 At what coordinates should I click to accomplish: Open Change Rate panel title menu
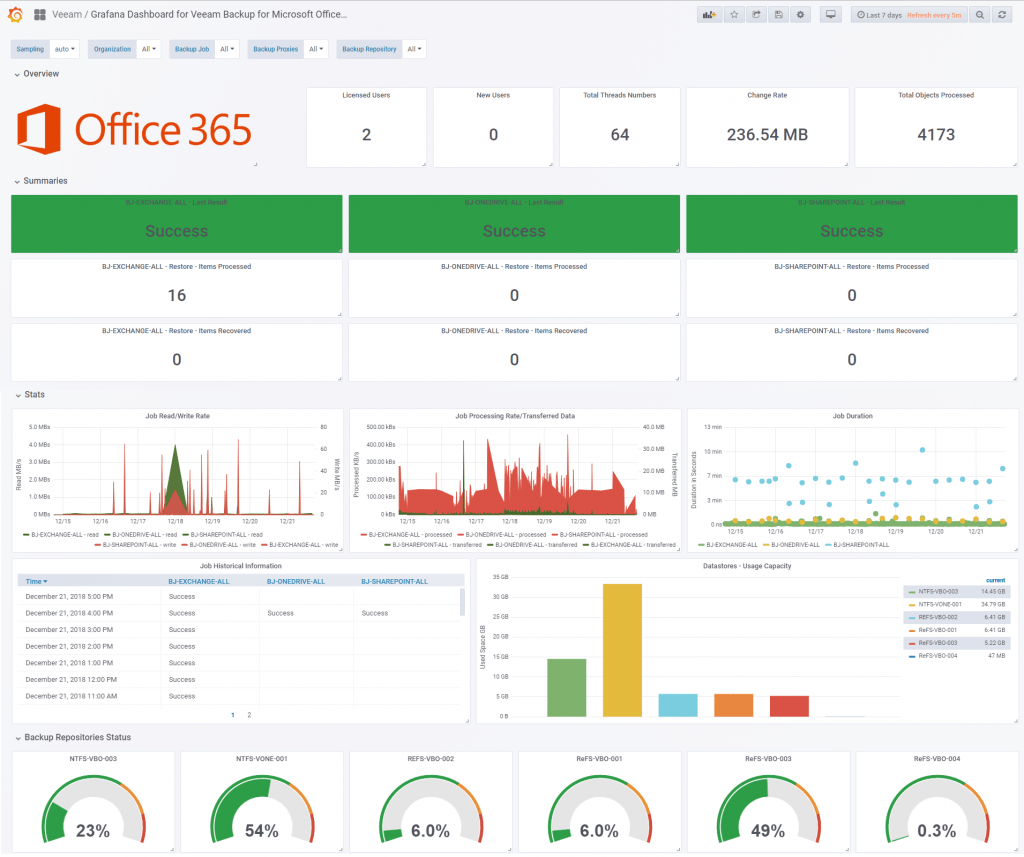[x=767, y=95]
